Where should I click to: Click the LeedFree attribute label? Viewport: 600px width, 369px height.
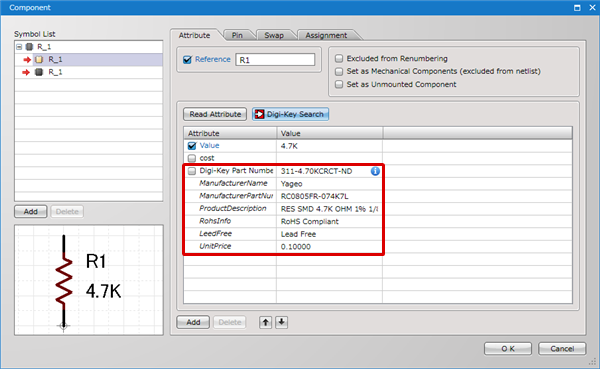point(215,233)
